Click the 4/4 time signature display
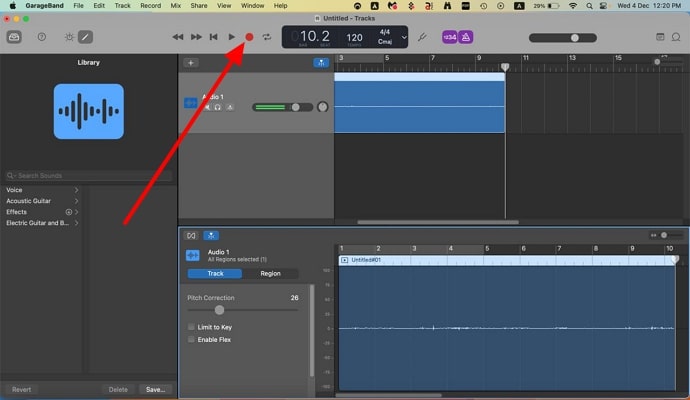The height and width of the screenshot is (400, 690). [x=385, y=32]
